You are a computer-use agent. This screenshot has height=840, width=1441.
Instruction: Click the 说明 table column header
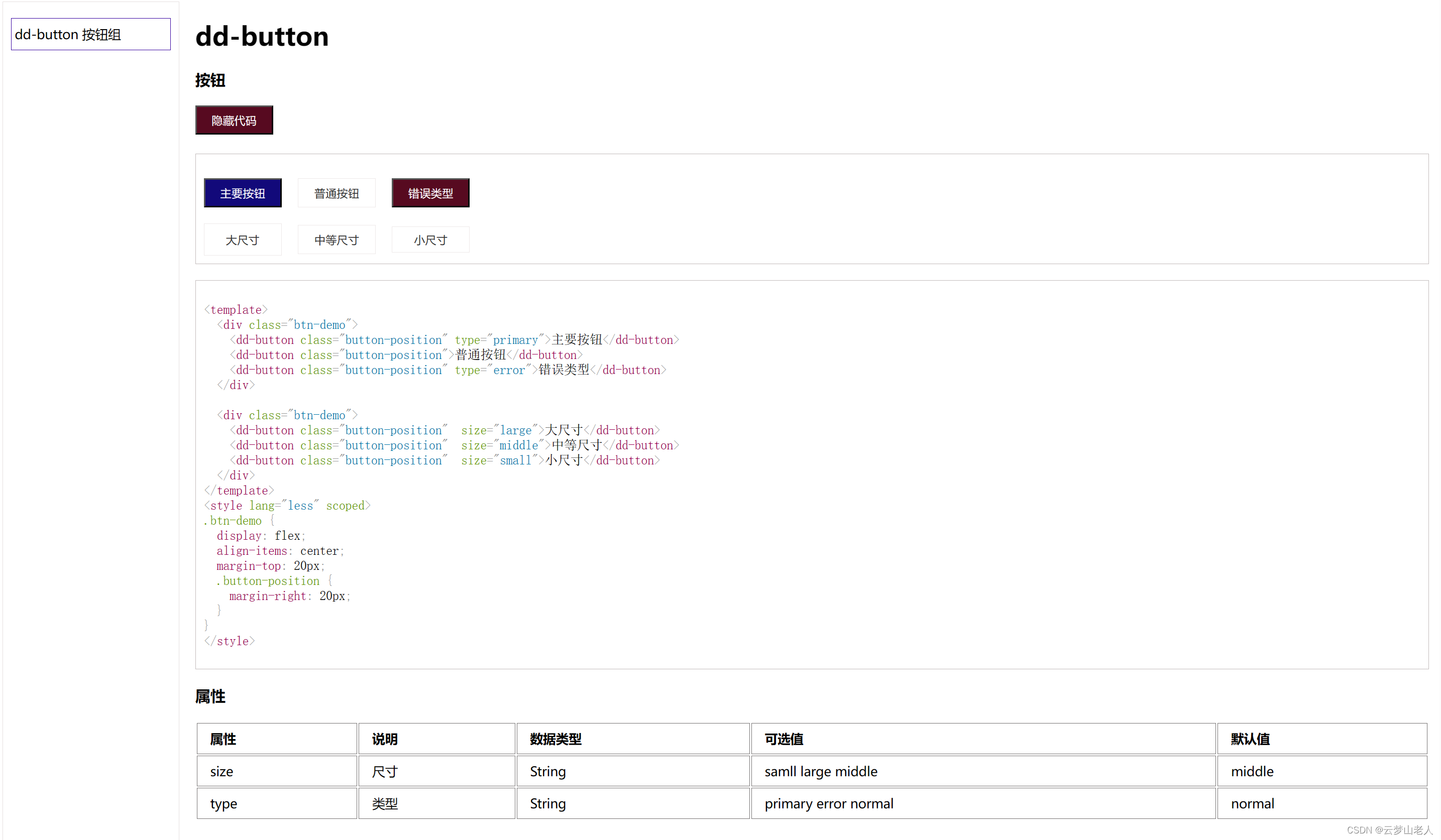point(436,739)
